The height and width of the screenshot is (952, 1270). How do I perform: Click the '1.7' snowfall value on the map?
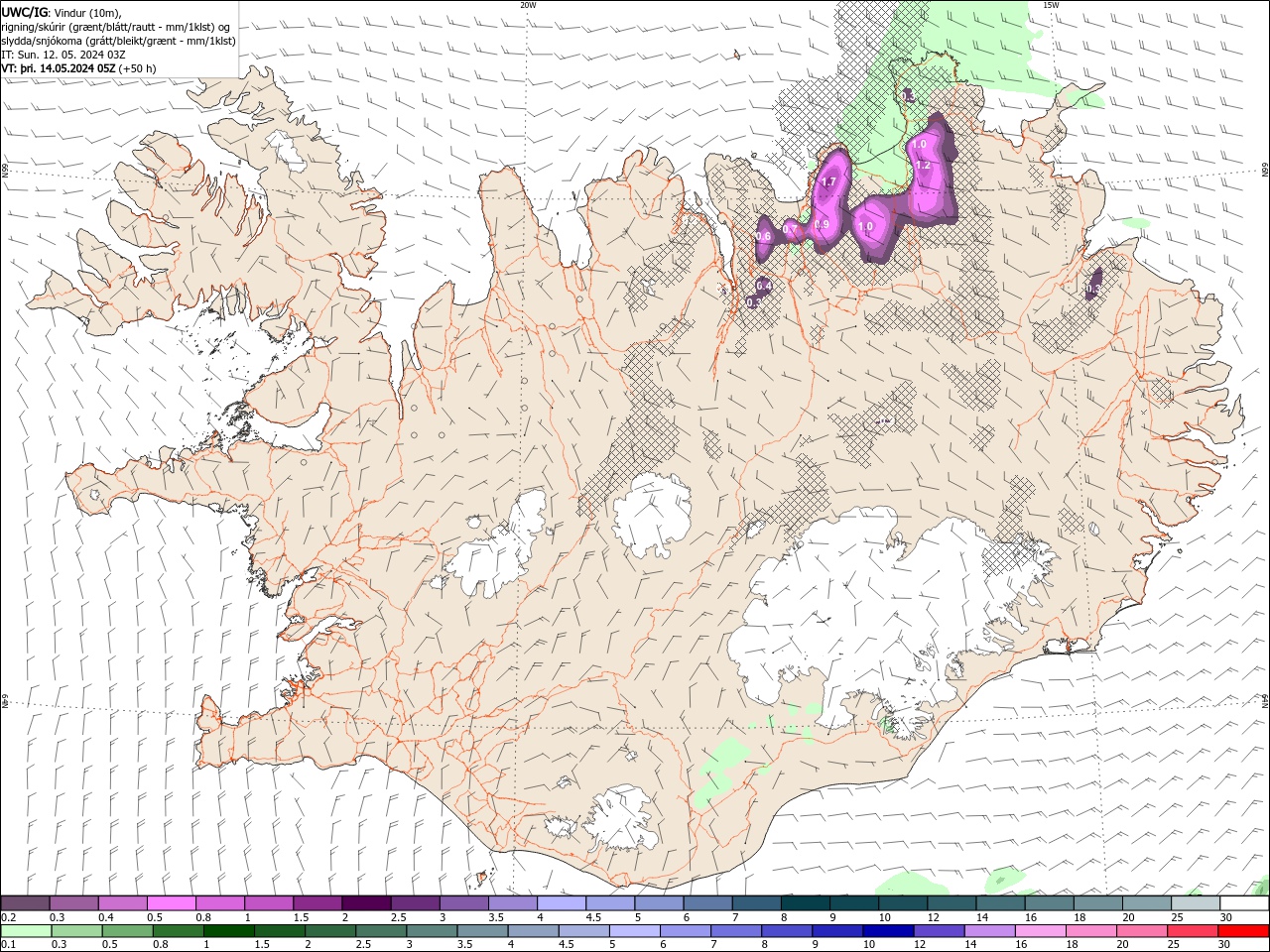(x=829, y=181)
